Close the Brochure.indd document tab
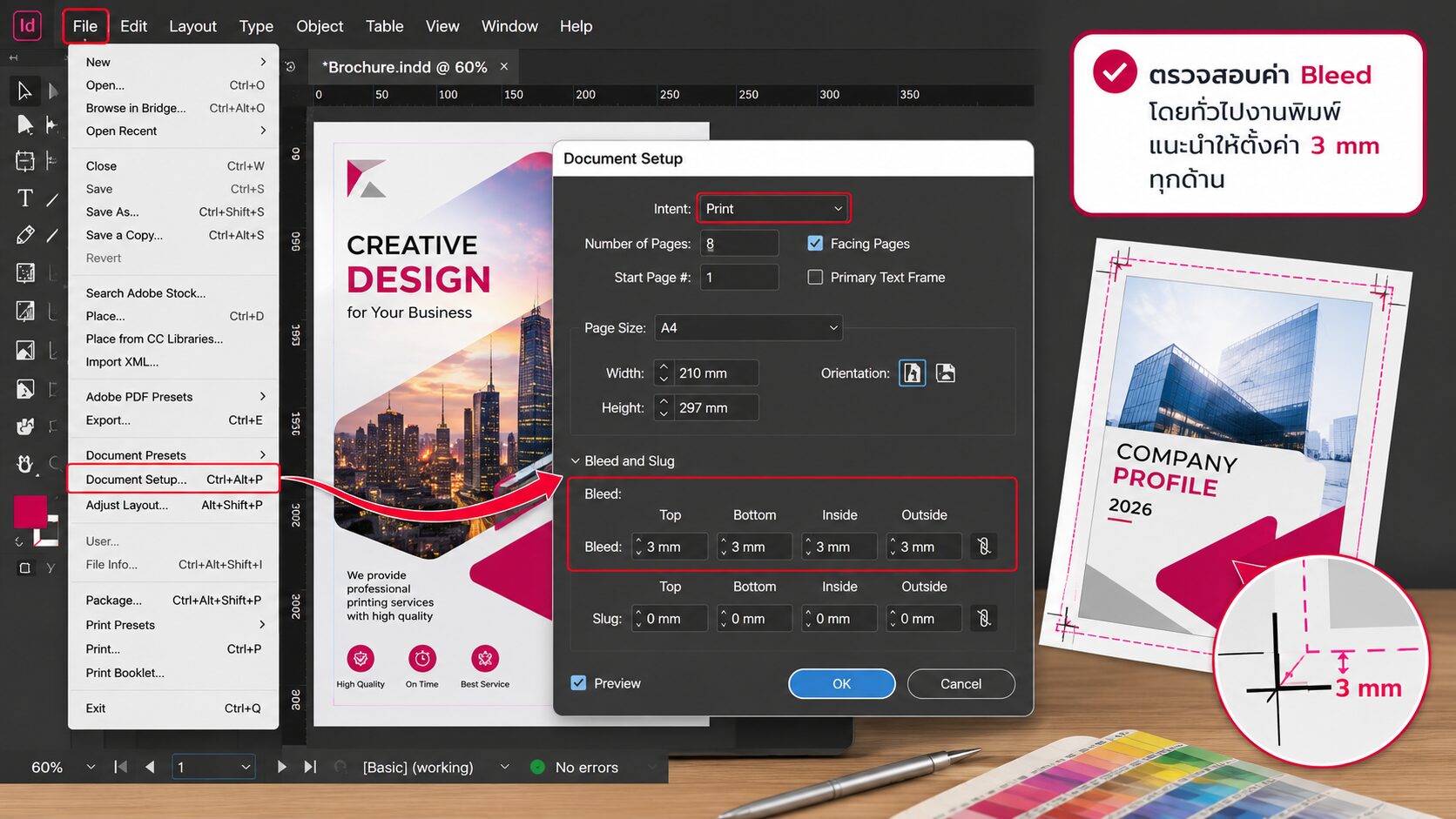Image resolution: width=1456 pixels, height=819 pixels. pyautogui.click(x=504, y=66)
